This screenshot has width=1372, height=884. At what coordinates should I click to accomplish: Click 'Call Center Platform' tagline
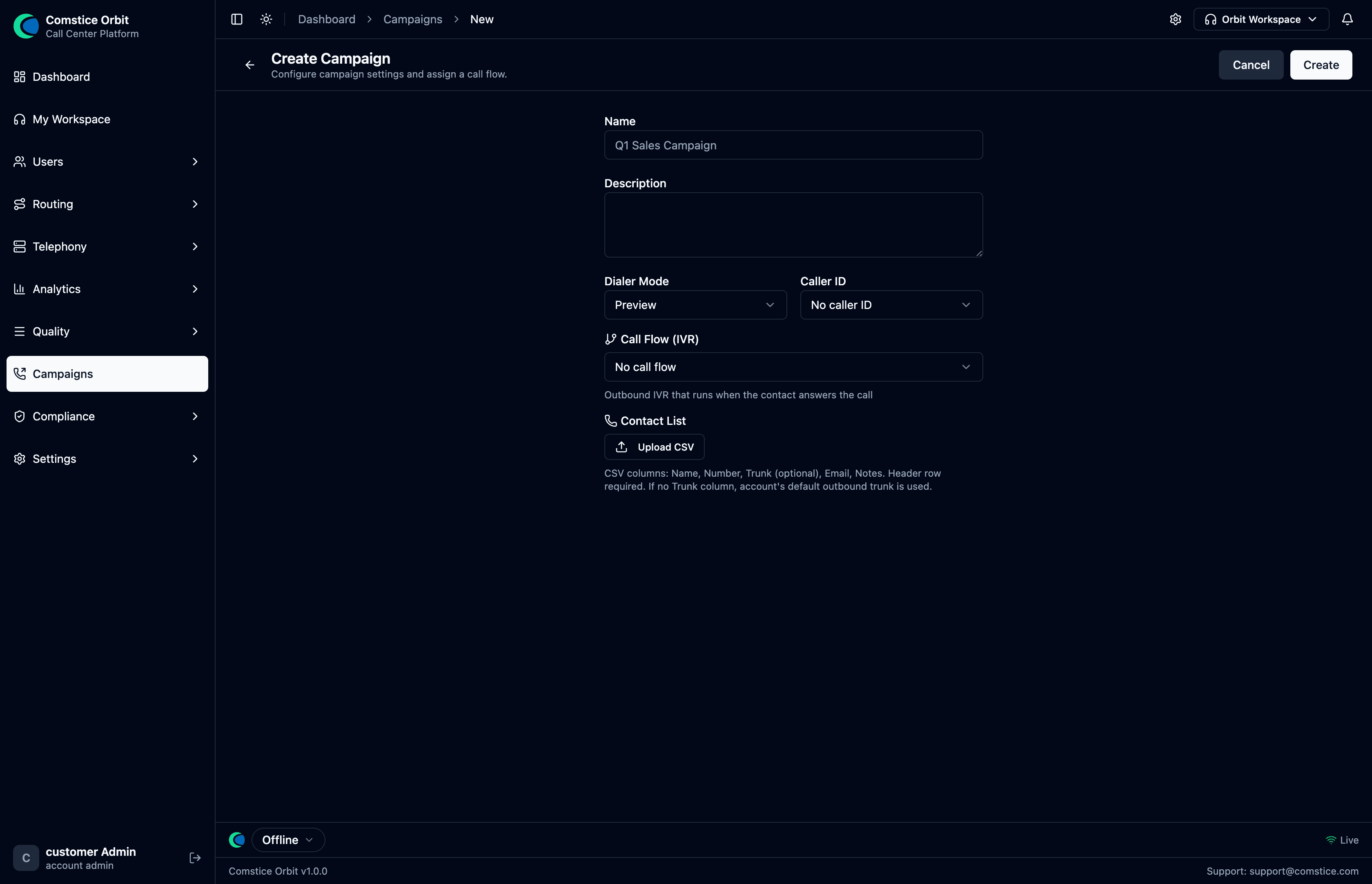(92, 34)
